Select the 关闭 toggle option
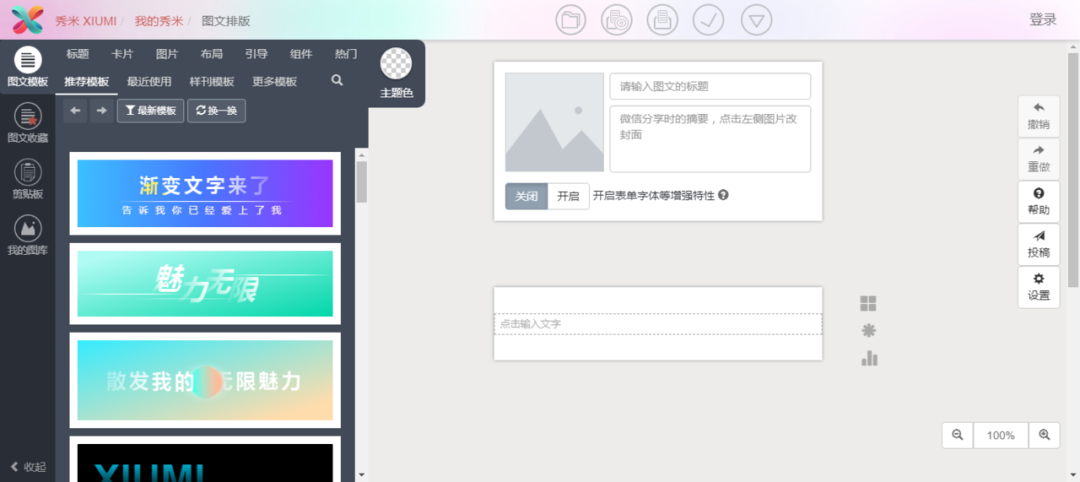The width and height of the screenshot is (1080, 482). click(526, 196)
